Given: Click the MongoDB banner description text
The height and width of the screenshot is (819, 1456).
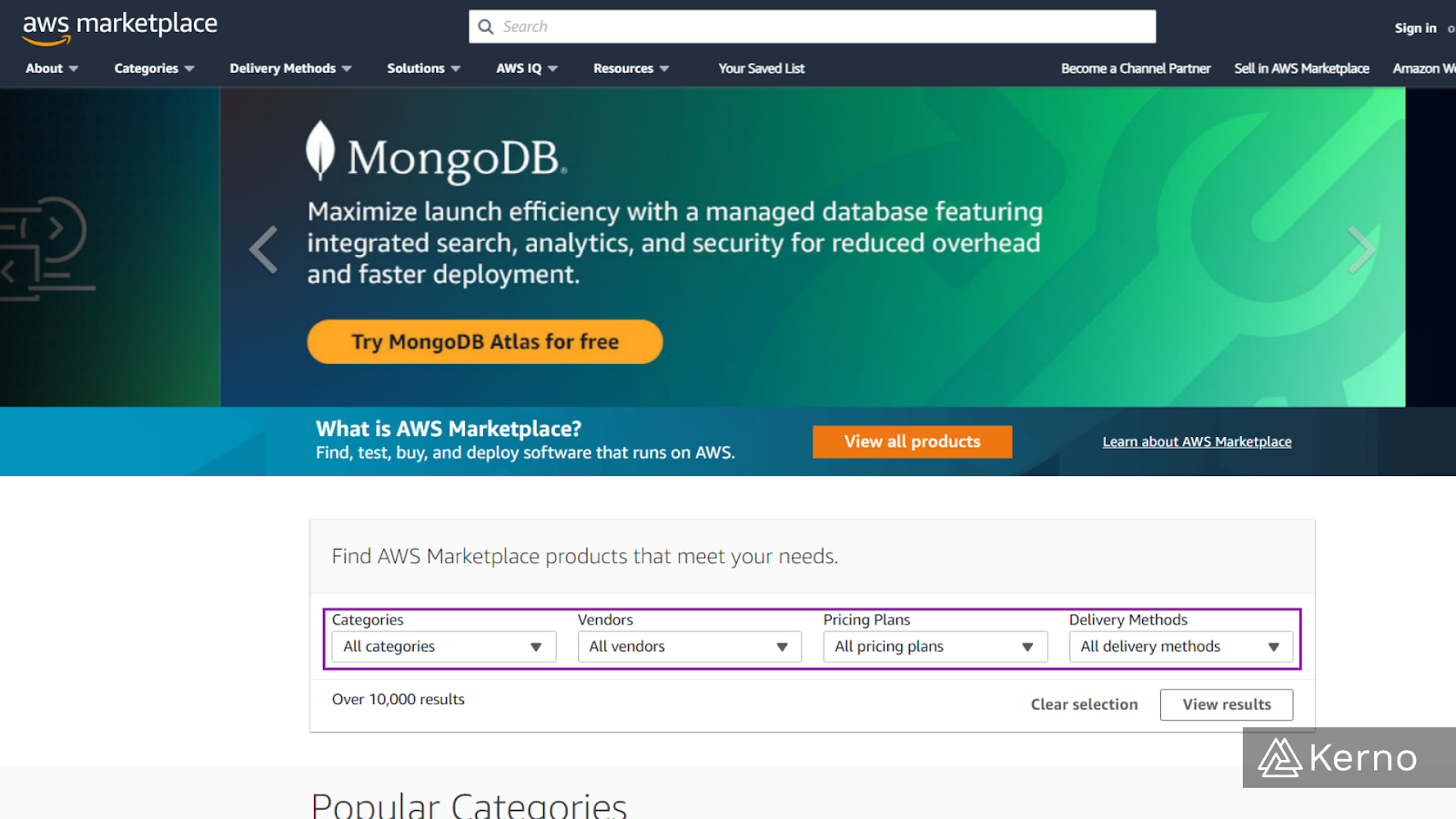Looking at the screenshot, I should [x=675, y=243].
